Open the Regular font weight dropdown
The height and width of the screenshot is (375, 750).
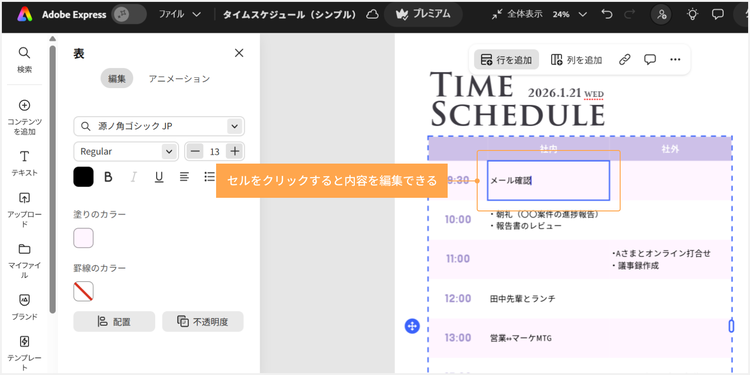[126, 152]
